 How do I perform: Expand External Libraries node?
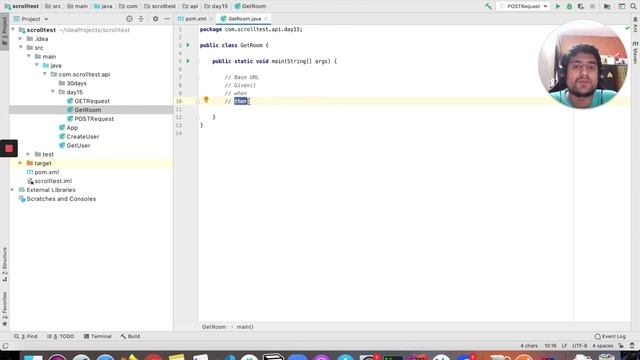(12, 190)
